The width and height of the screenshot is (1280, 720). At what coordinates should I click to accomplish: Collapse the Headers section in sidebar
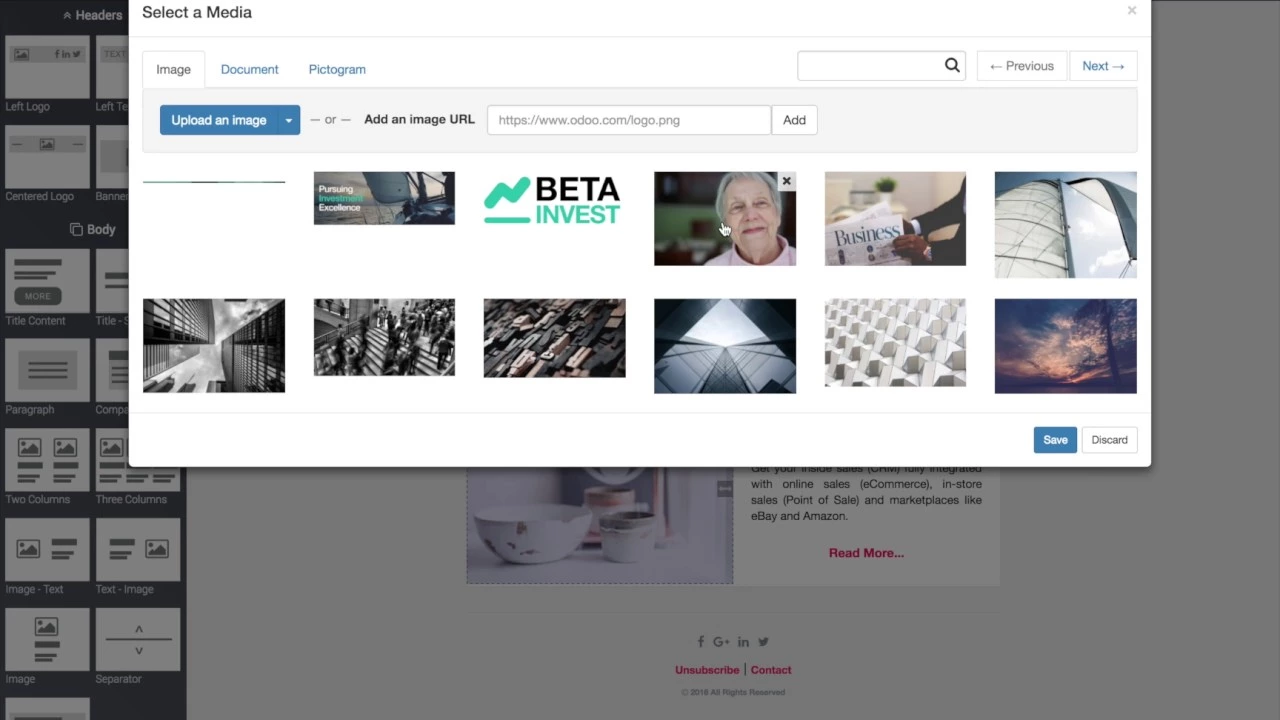[92, 15]
